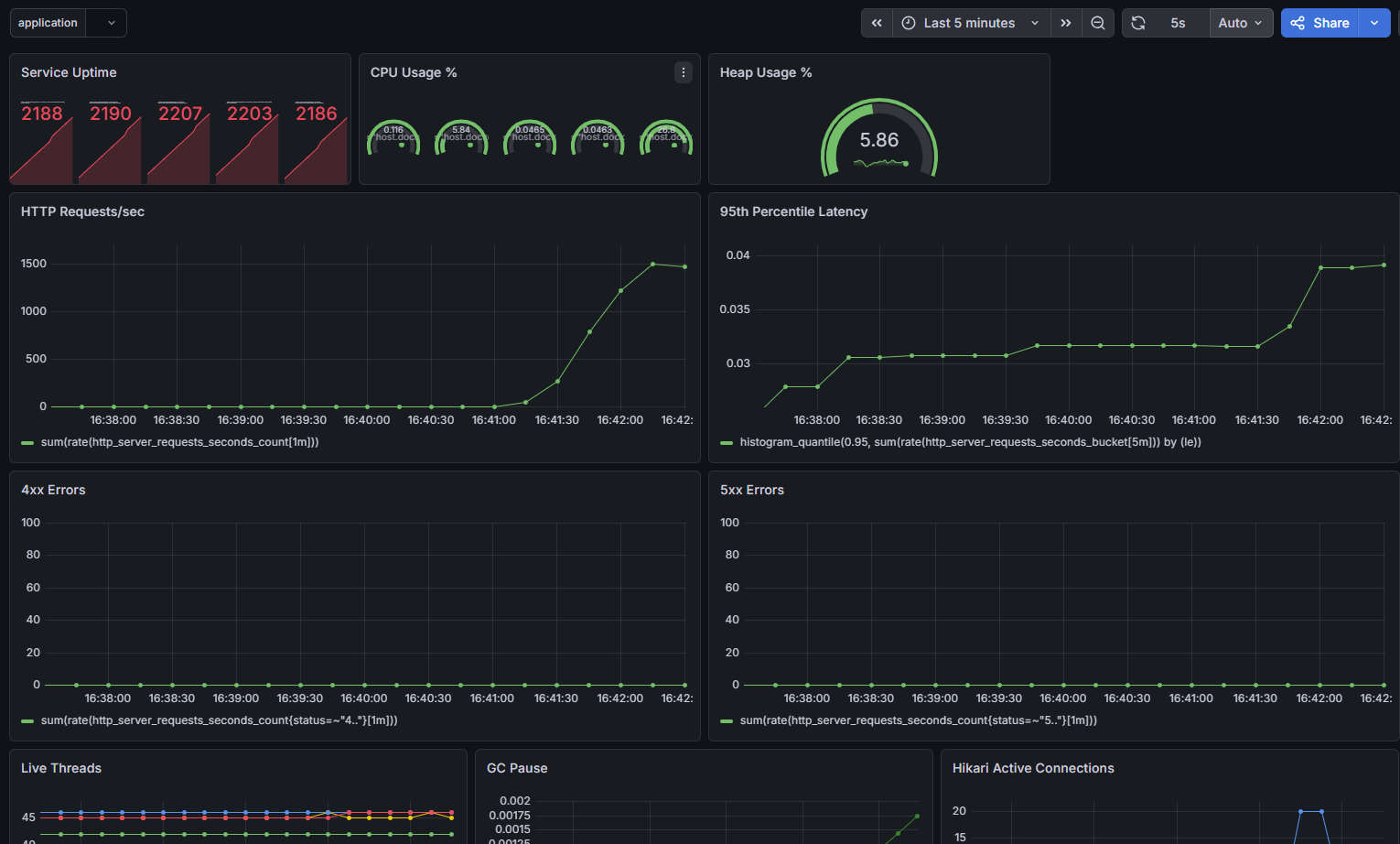
Task: Open 5xx Errors legend color swatch
Action: tap(727, 721)
